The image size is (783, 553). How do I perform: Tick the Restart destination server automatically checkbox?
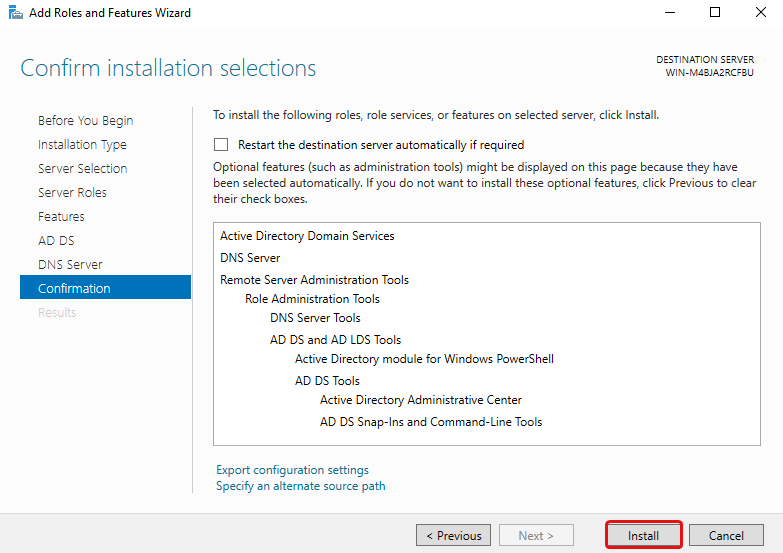(221, 145)
